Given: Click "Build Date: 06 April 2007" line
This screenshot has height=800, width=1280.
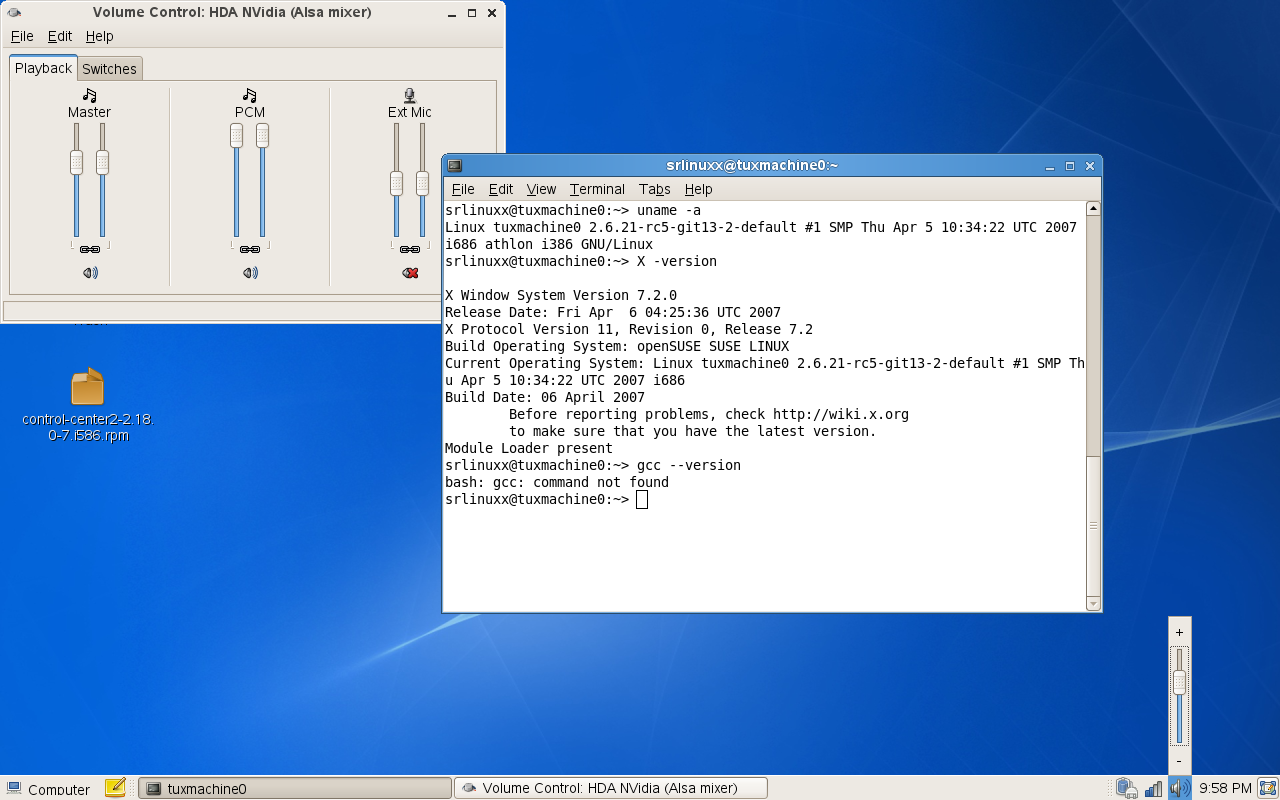Looking at the screenshot, I should click(x=545, y=397).
